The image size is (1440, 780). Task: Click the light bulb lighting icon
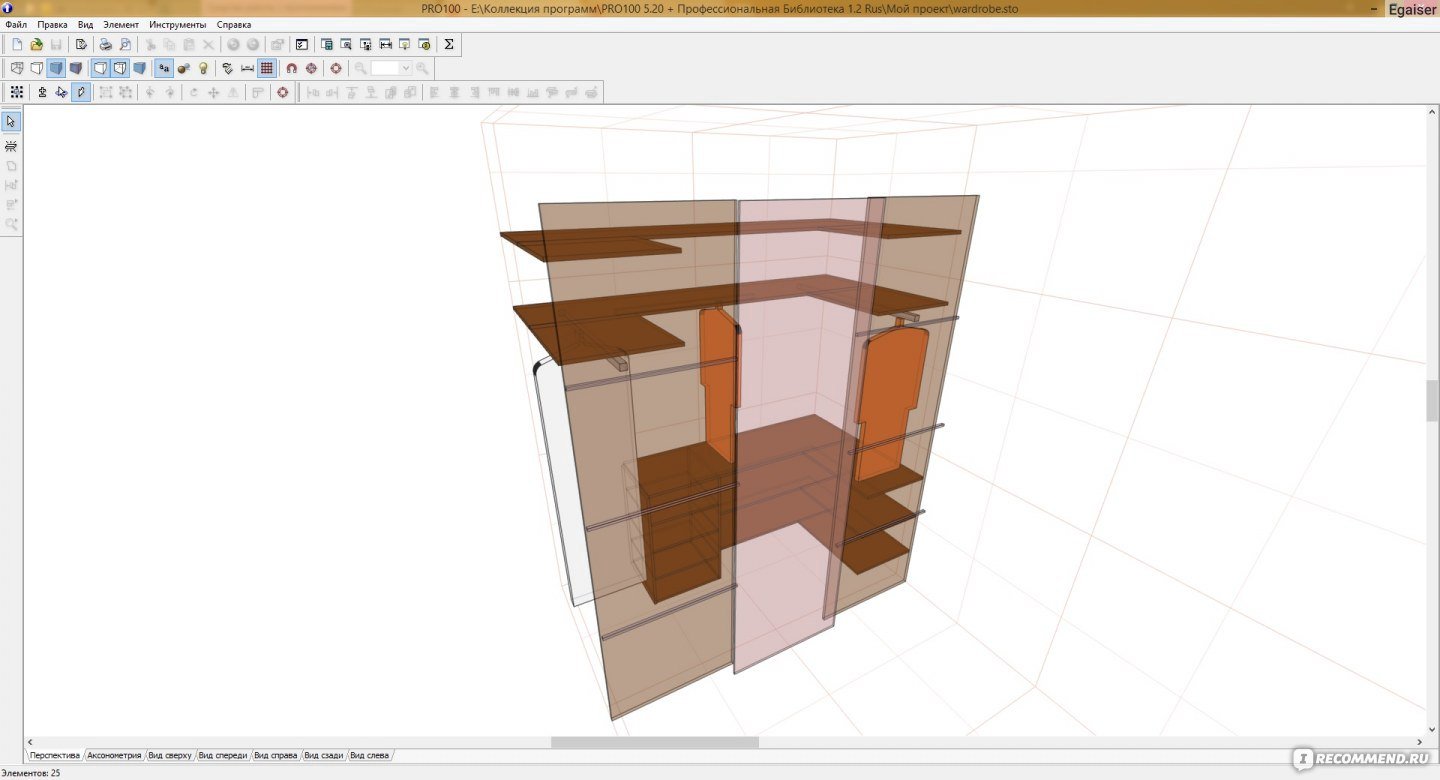click(204, 68)
